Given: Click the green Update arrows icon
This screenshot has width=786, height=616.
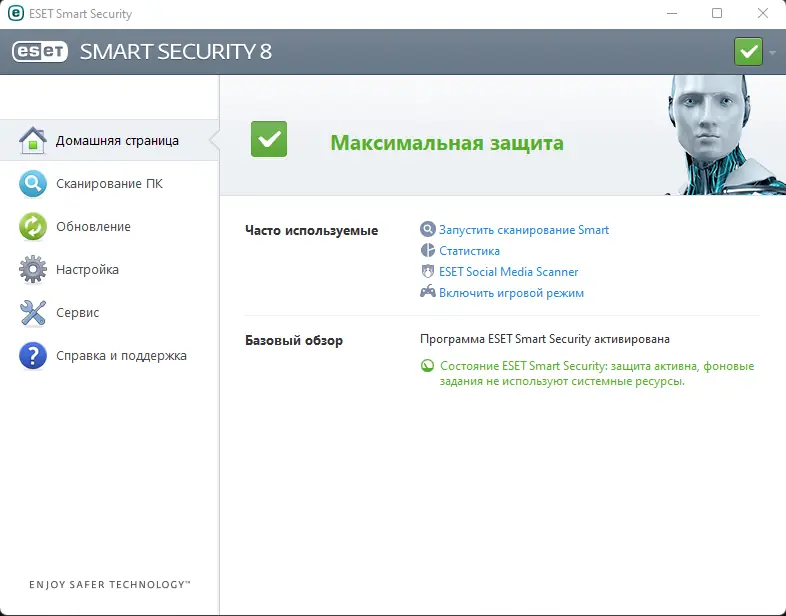Looking at the screenshot, I should coord(33,227).
